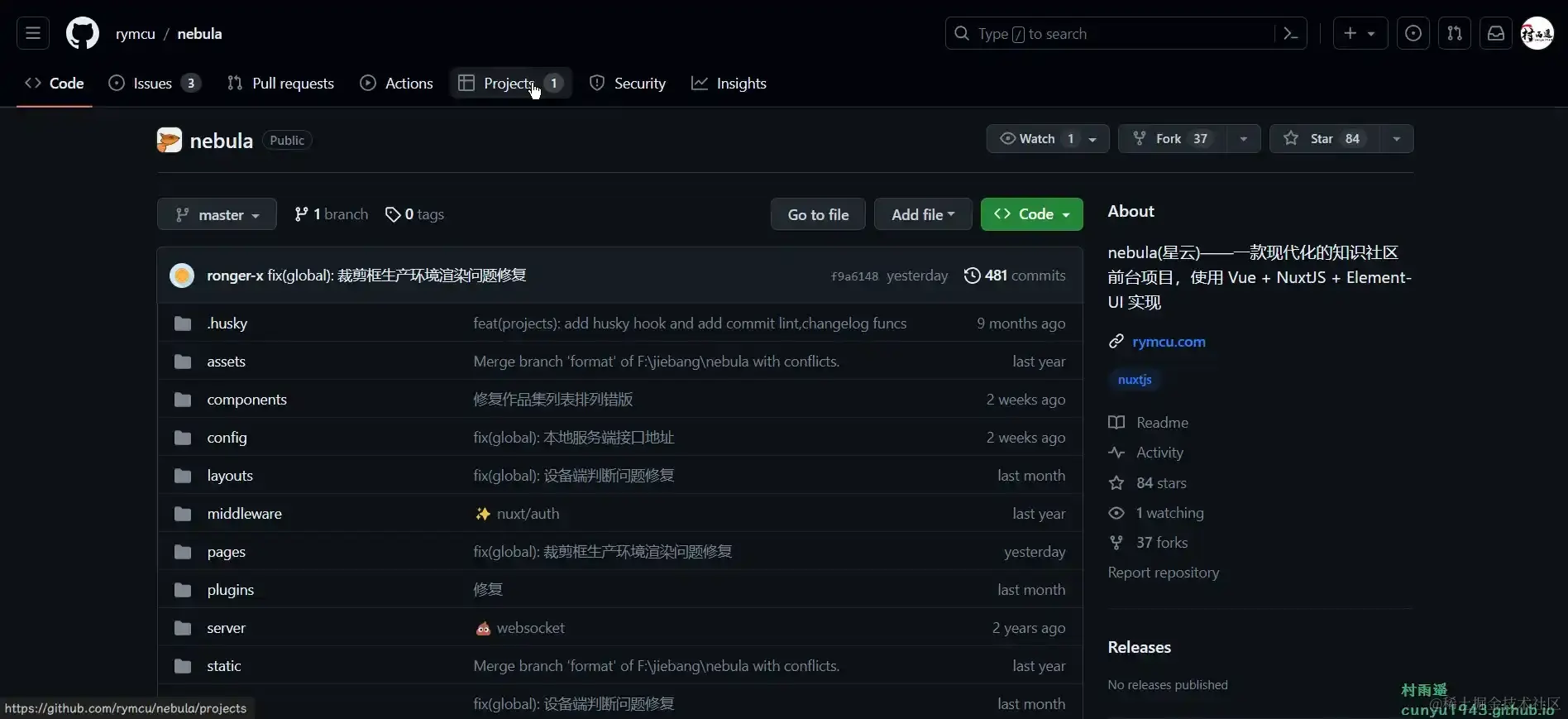Open the rymcu owner link in breadcrumb
The image size is (1568, 719).
pos(136,34)
